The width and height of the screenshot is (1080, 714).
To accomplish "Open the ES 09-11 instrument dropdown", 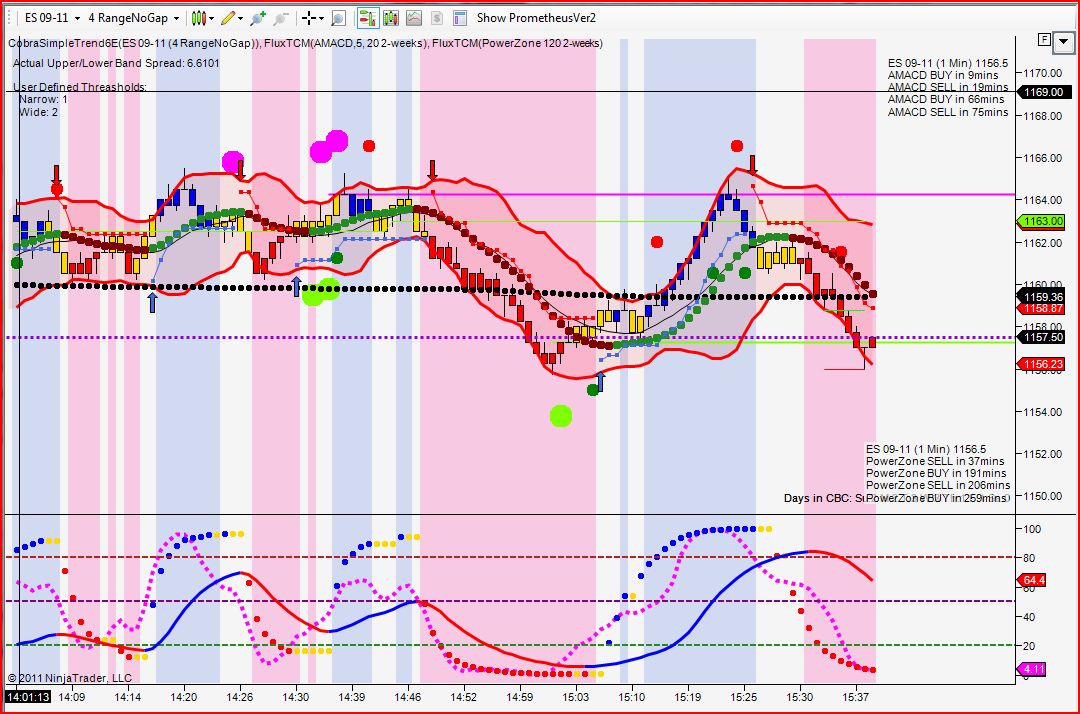I will point(52,18).
